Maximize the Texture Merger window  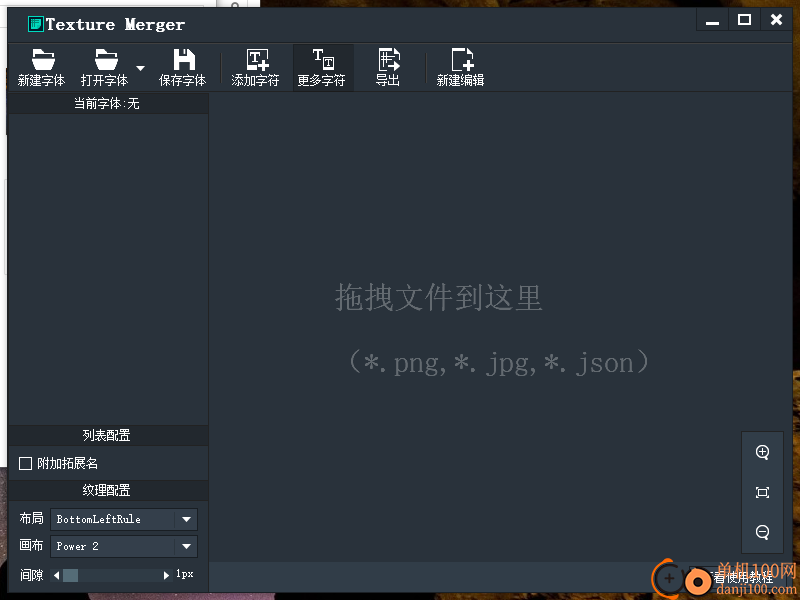pos(744,20)
